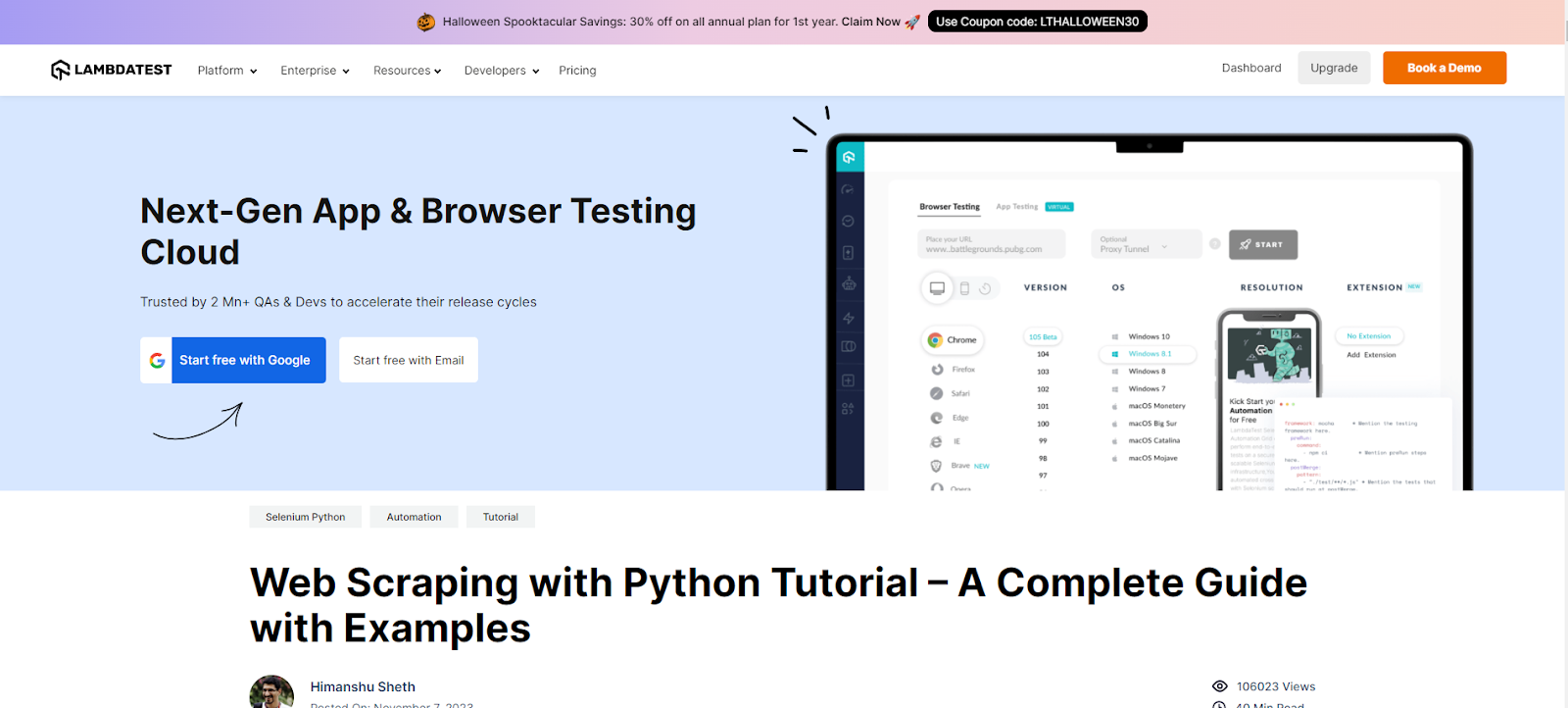The height and width of the screenshot is (708, 1568).
Task: Open the Optional Proxy Tunnel dropdown
Action: point(1147,244)
